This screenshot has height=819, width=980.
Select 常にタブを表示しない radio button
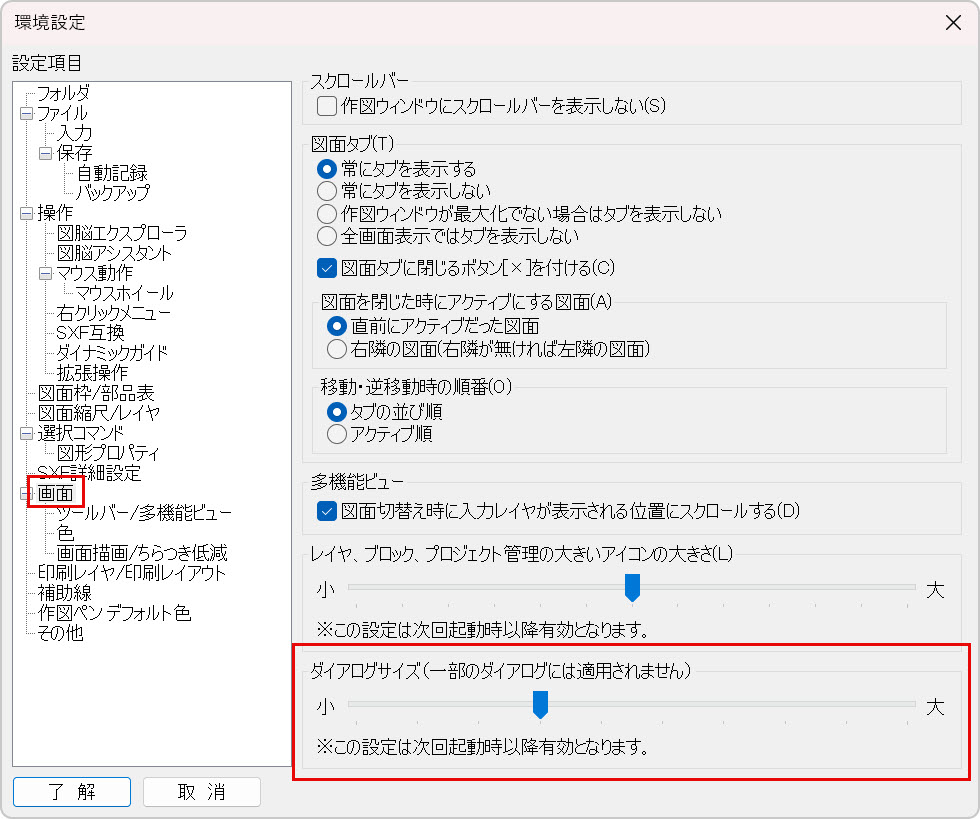click(326, 191)
